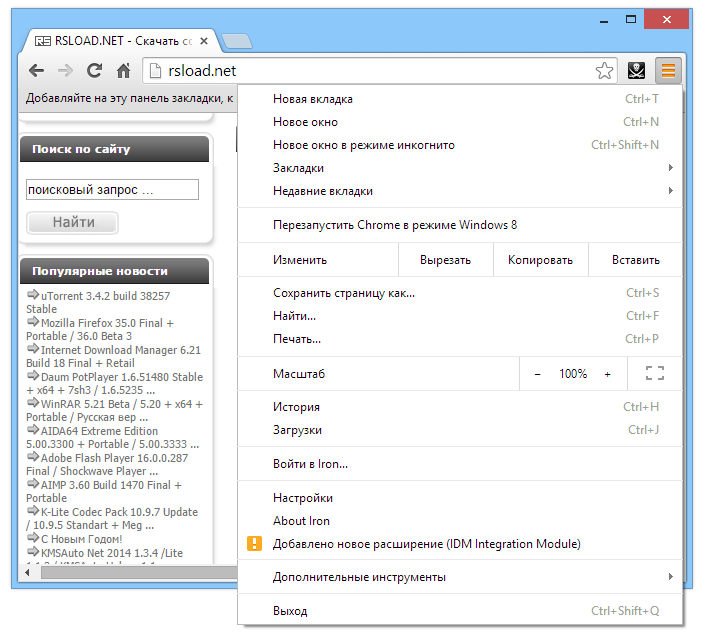The width and height of the screenshot is (707, 643).
Task: Enter full screen mode from the zoom row
Action: (x=655, y=373)
